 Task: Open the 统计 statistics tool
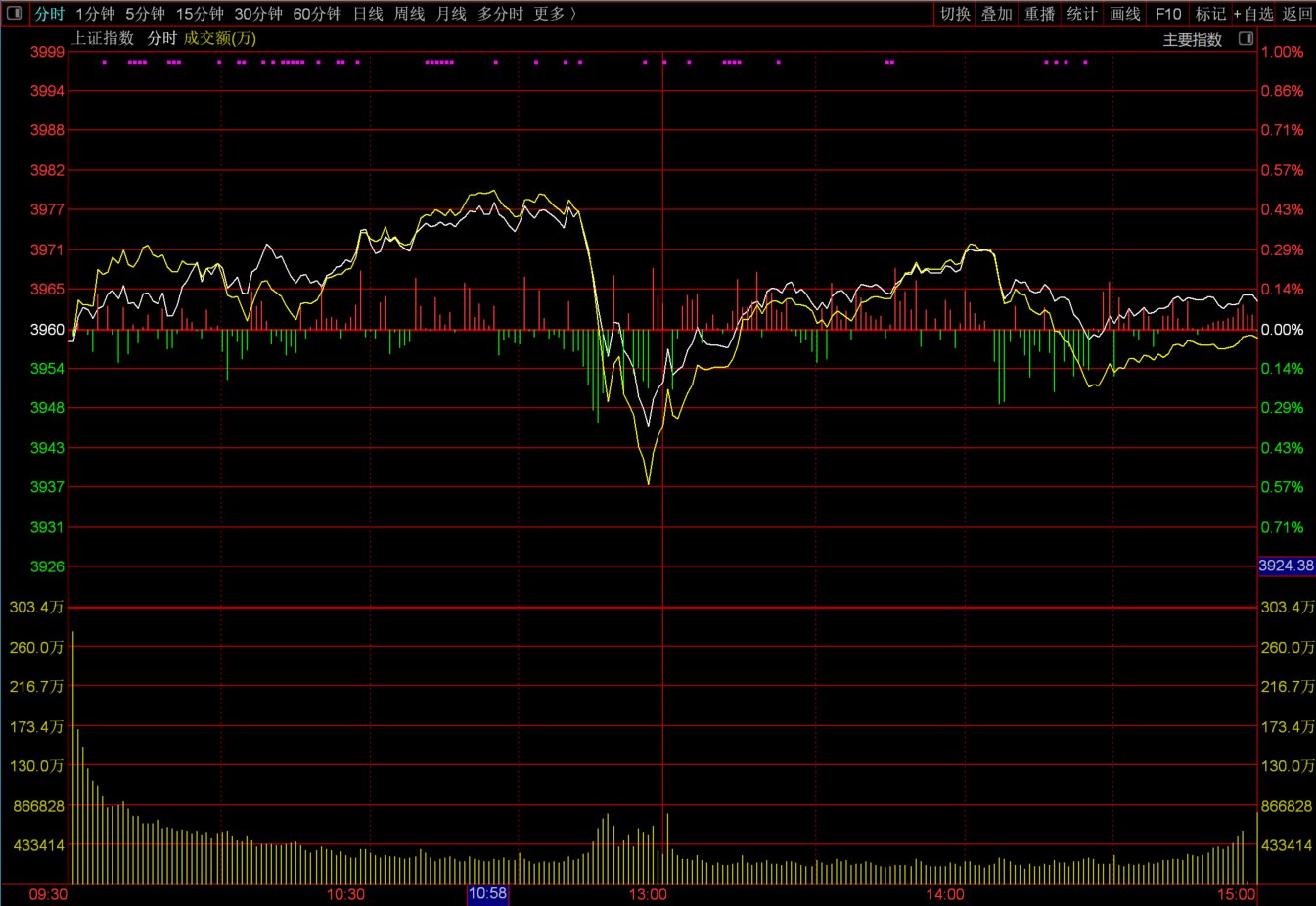pos(1081,14)
